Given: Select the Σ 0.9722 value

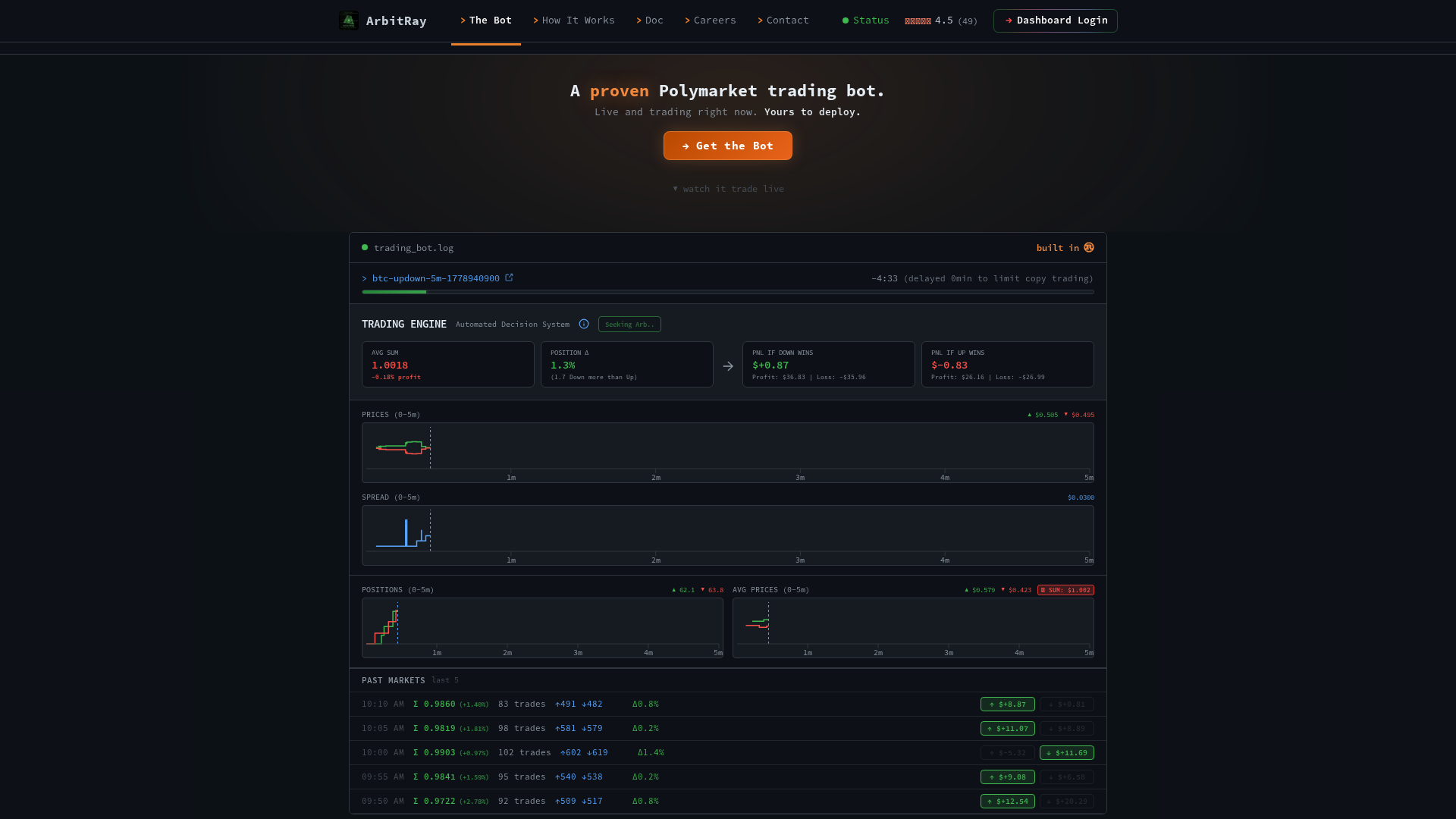Looking at the screenshot, I should coord(435,802).
